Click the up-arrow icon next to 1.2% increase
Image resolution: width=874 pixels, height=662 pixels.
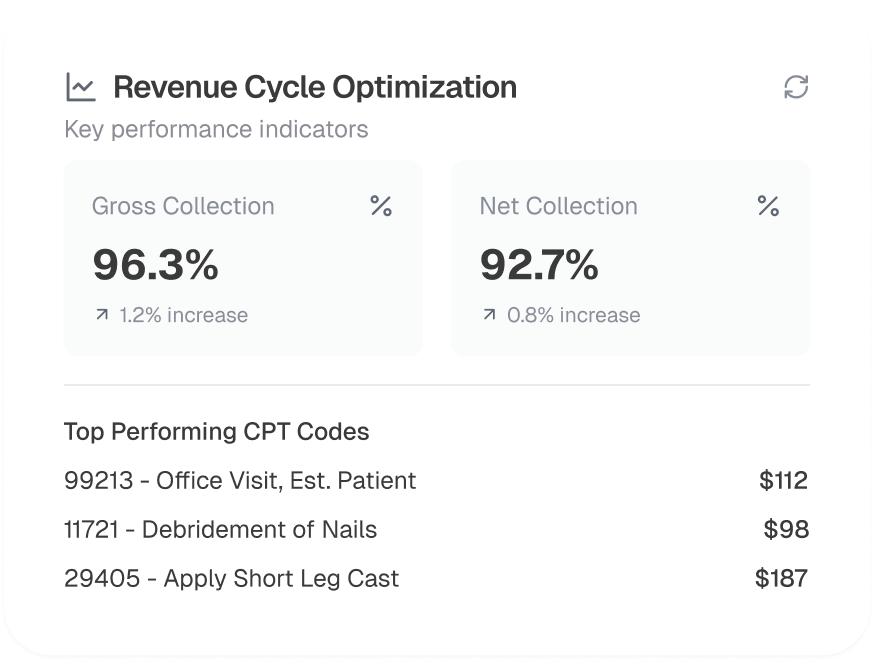101,315
